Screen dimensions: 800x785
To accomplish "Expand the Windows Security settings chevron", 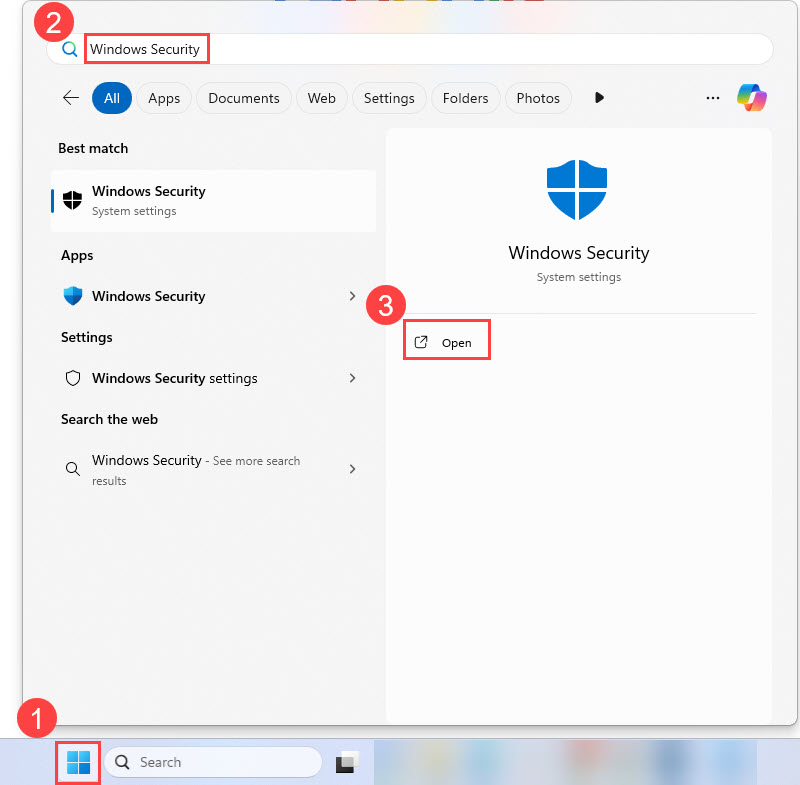I will [x=352, y=378].
